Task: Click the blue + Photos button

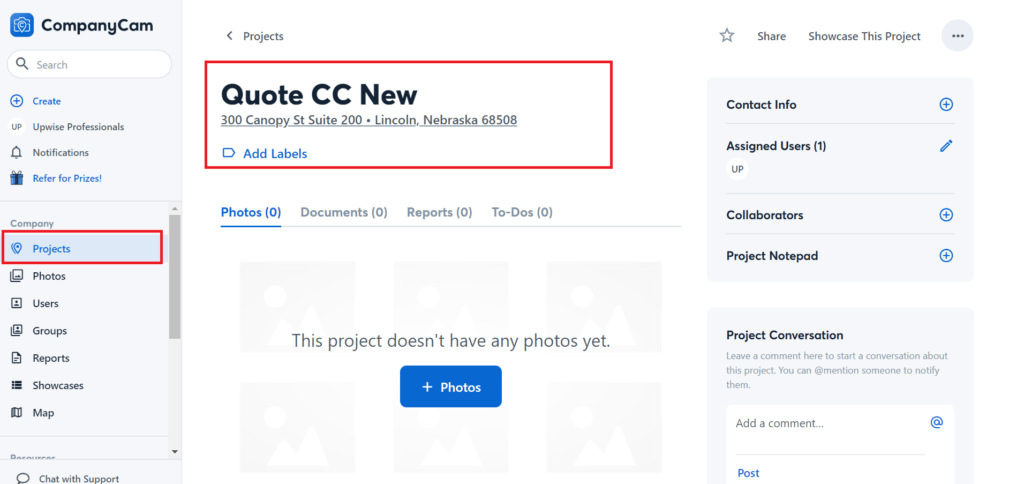Action: pyautogui.click(x=451, y=387)
